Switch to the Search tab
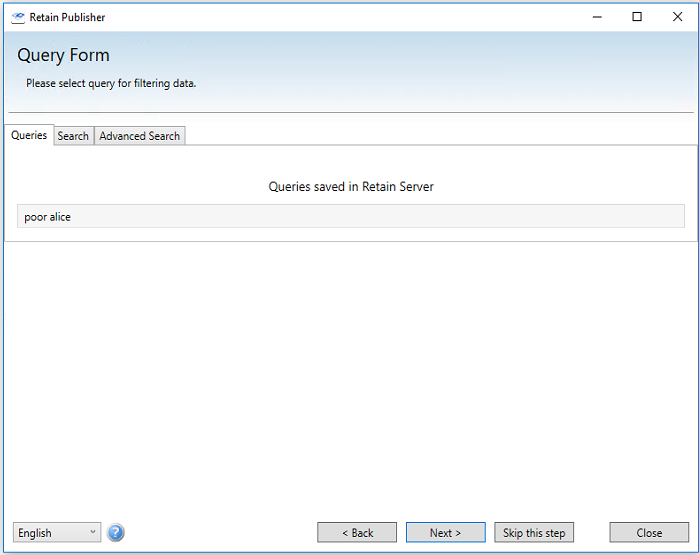 (73, 136)
